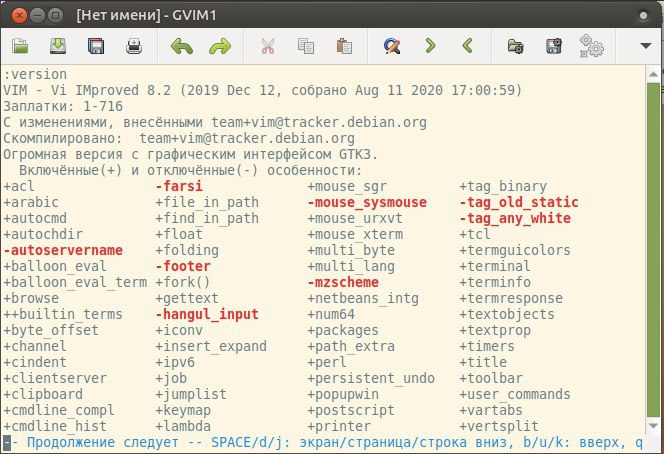Screen dimensions: 664x454
Task: Find previous with the green left chevron
Action: (x=468, y=45)
